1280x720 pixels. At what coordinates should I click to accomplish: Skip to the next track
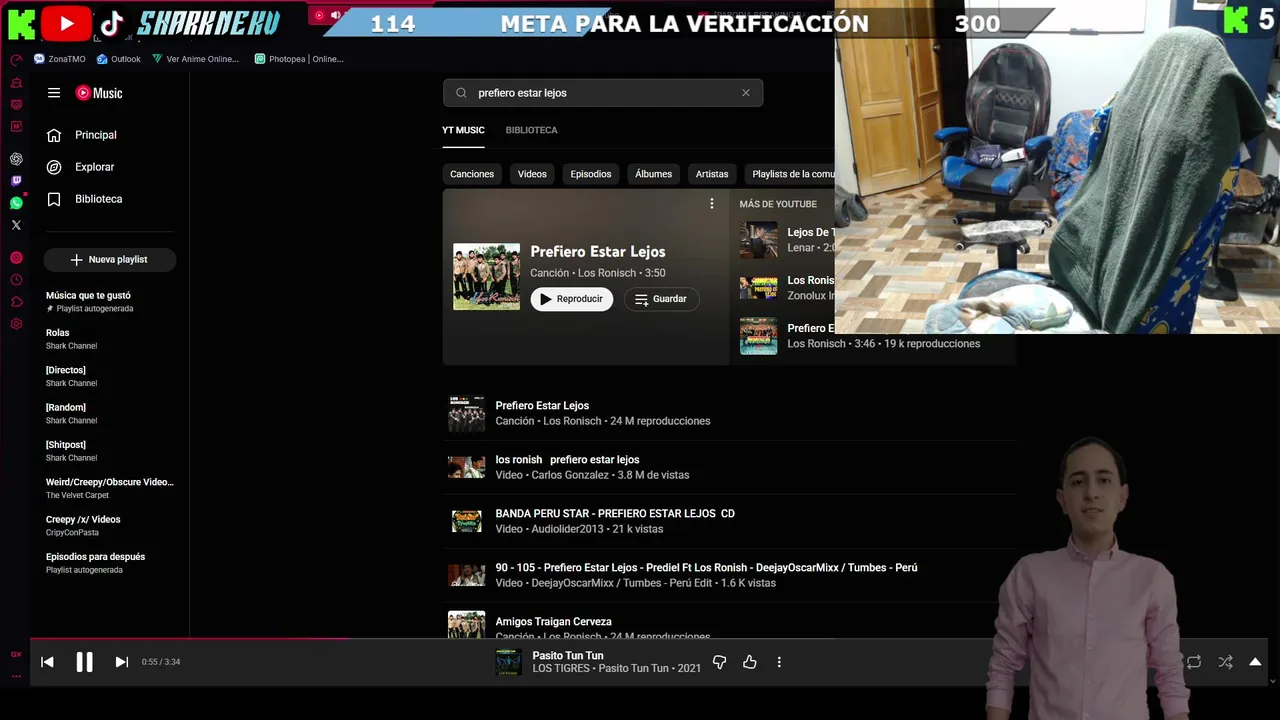pyautogui.click(x=122, y=662)
